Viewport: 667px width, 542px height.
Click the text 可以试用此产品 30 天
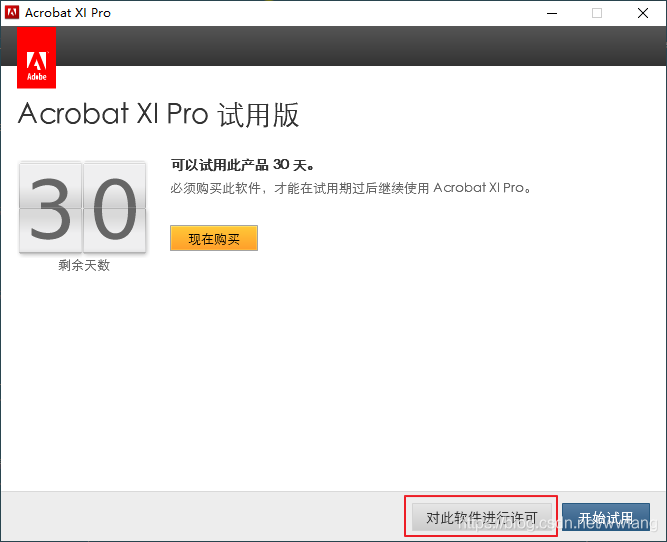[x=242, y=165]
